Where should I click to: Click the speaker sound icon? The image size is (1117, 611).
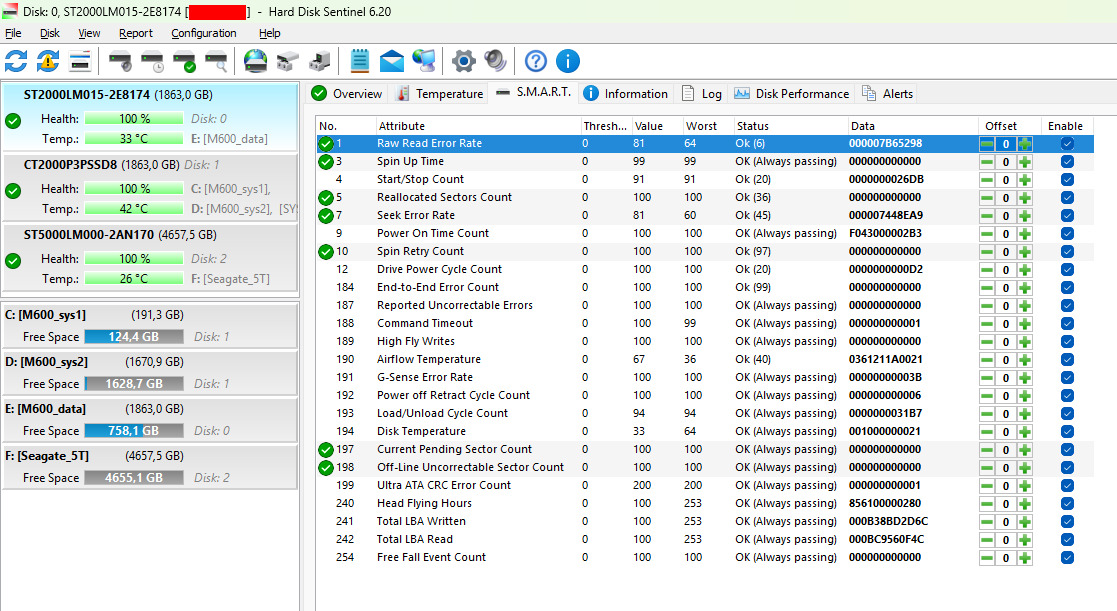[x=495, y=62]
